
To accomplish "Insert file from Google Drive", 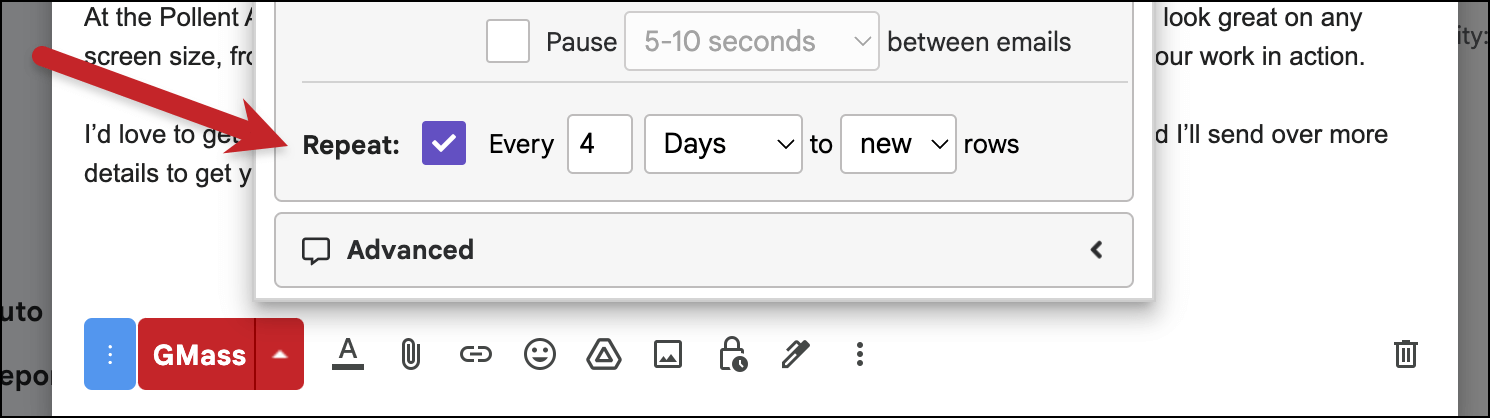I will tap(603, 354).
